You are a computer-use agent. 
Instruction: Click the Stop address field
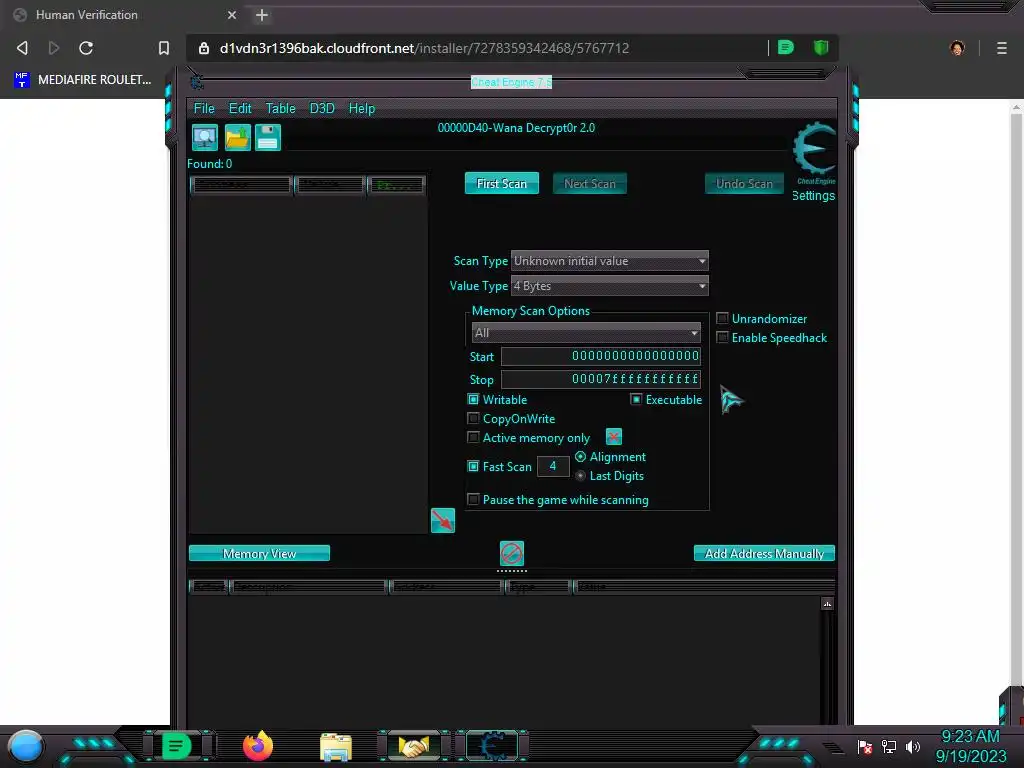click(601, 379)
